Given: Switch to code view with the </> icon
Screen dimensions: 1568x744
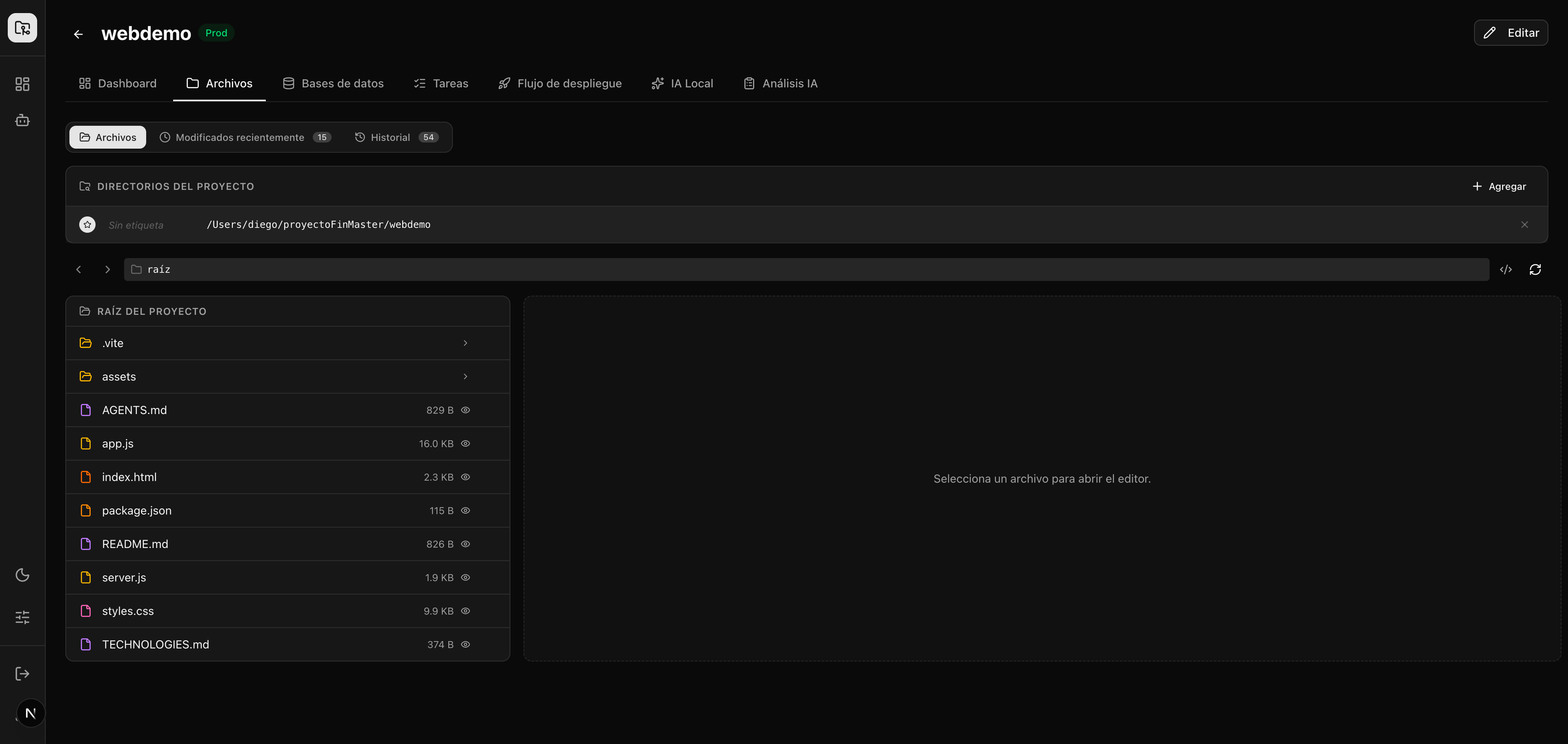Looking at the screenshot, I should [x=1506, y=269].
